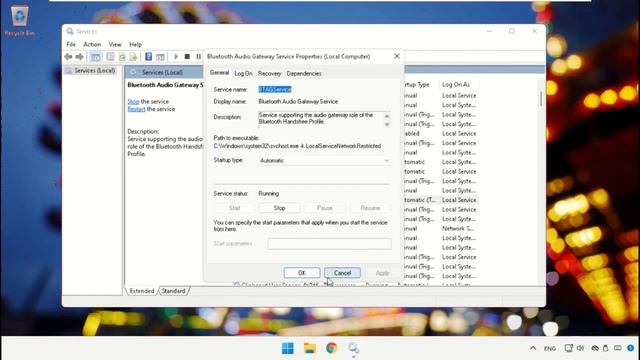Open Google Chrome from the taskbar
The height and width of the screenshot is (360, 640).
331,348
